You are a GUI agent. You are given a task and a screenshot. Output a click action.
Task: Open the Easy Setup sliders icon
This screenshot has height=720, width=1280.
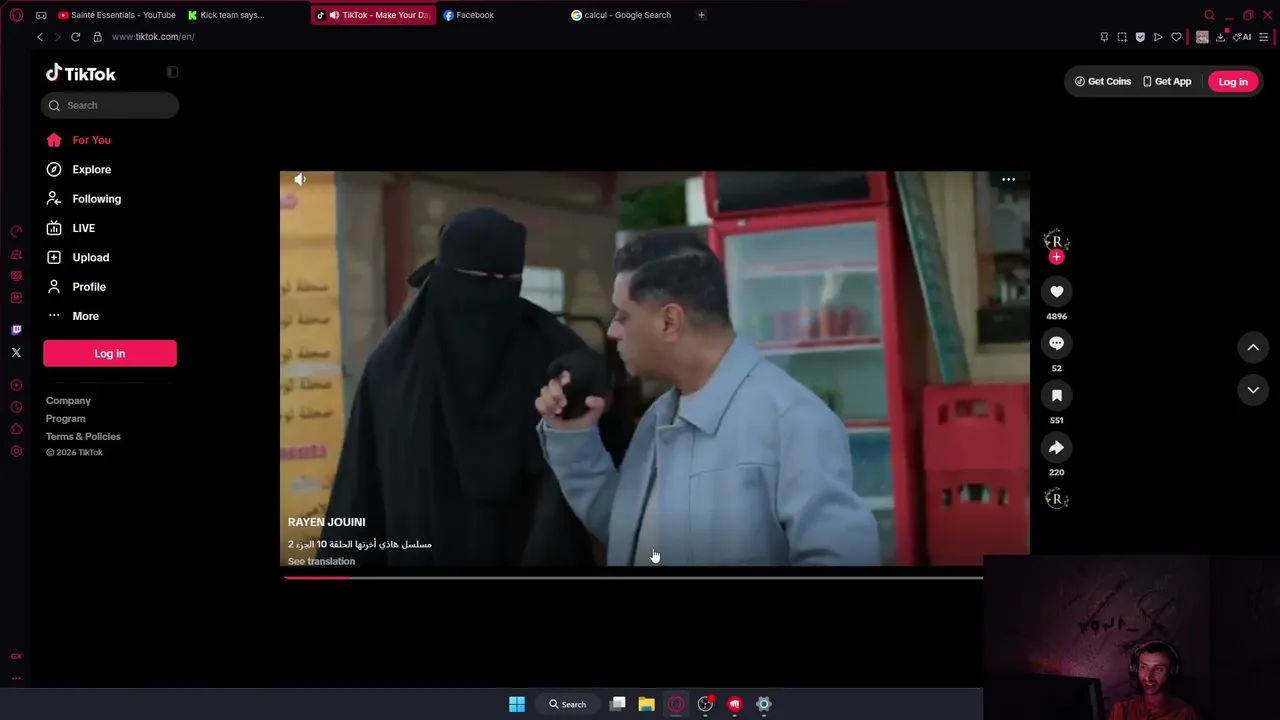click(x=1264, y=37)
